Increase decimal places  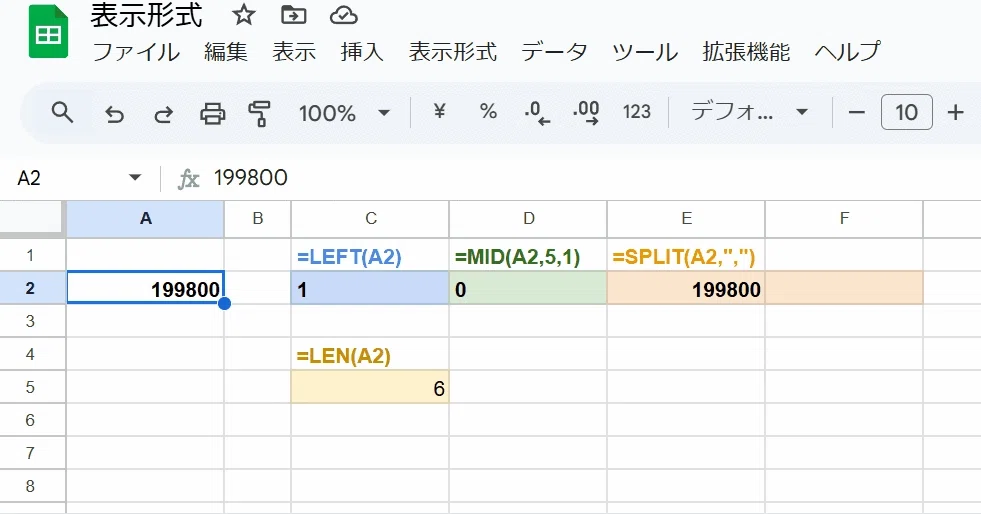pyautogui.click(x=586, y=113)
